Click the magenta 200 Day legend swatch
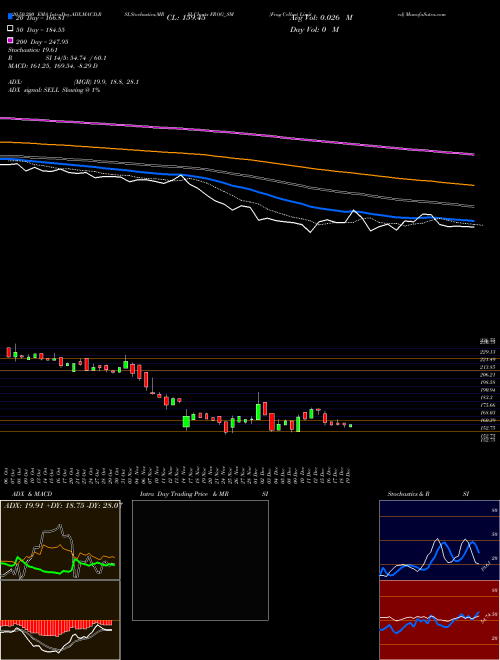This screenshot has width=500, height=660. coord(10,41)
